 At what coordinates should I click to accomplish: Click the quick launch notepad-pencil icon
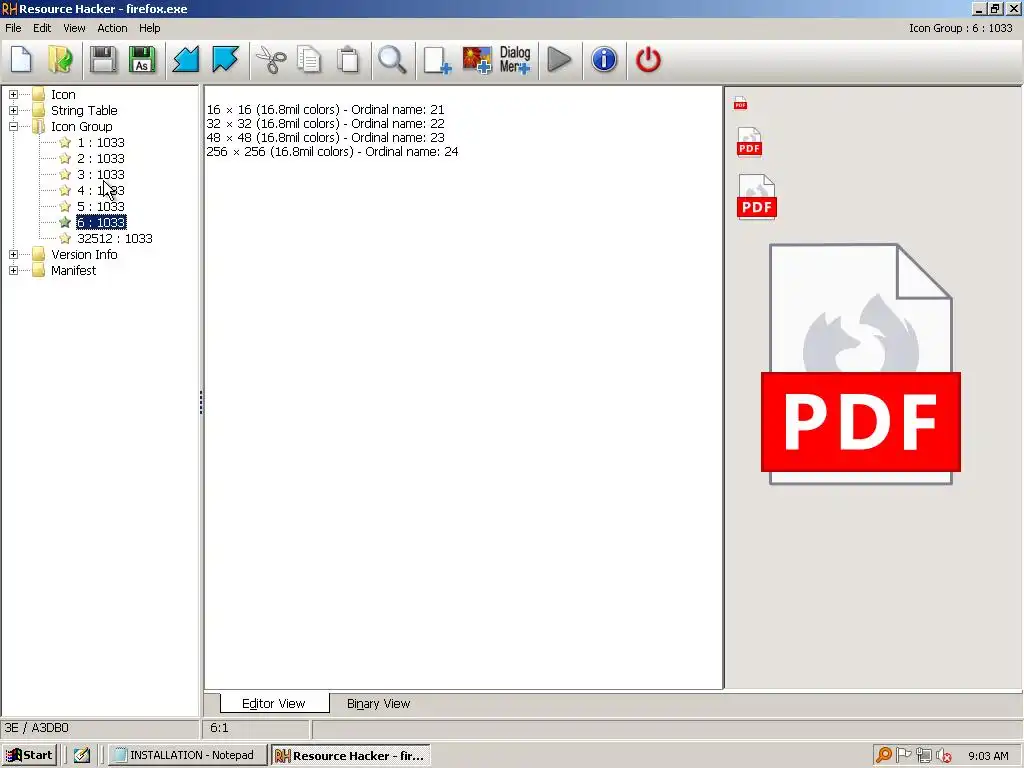pos(82,756)
